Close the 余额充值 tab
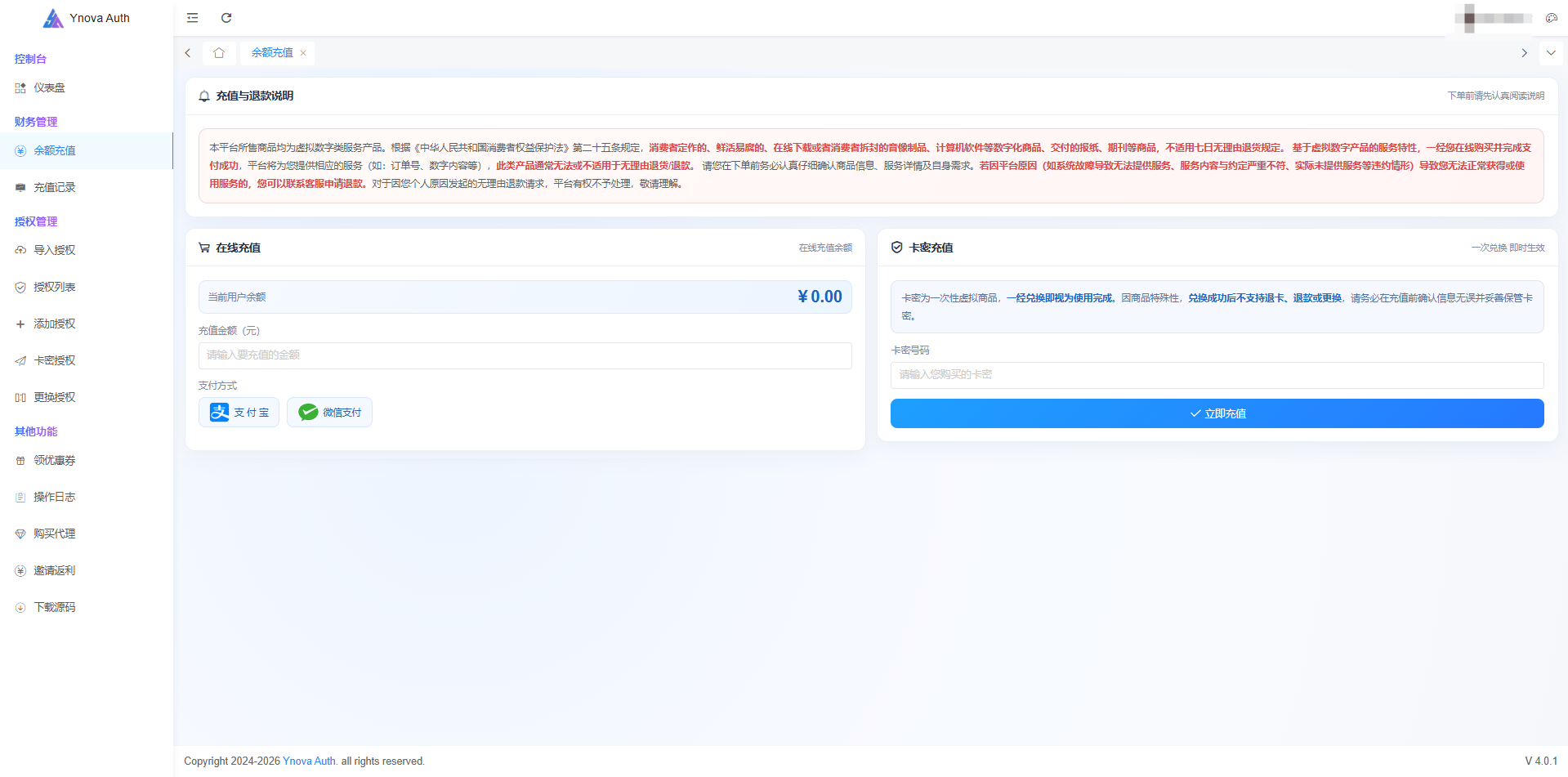Image resolution: width=1568 pixels, height=777 pixels. pos(303,53)
